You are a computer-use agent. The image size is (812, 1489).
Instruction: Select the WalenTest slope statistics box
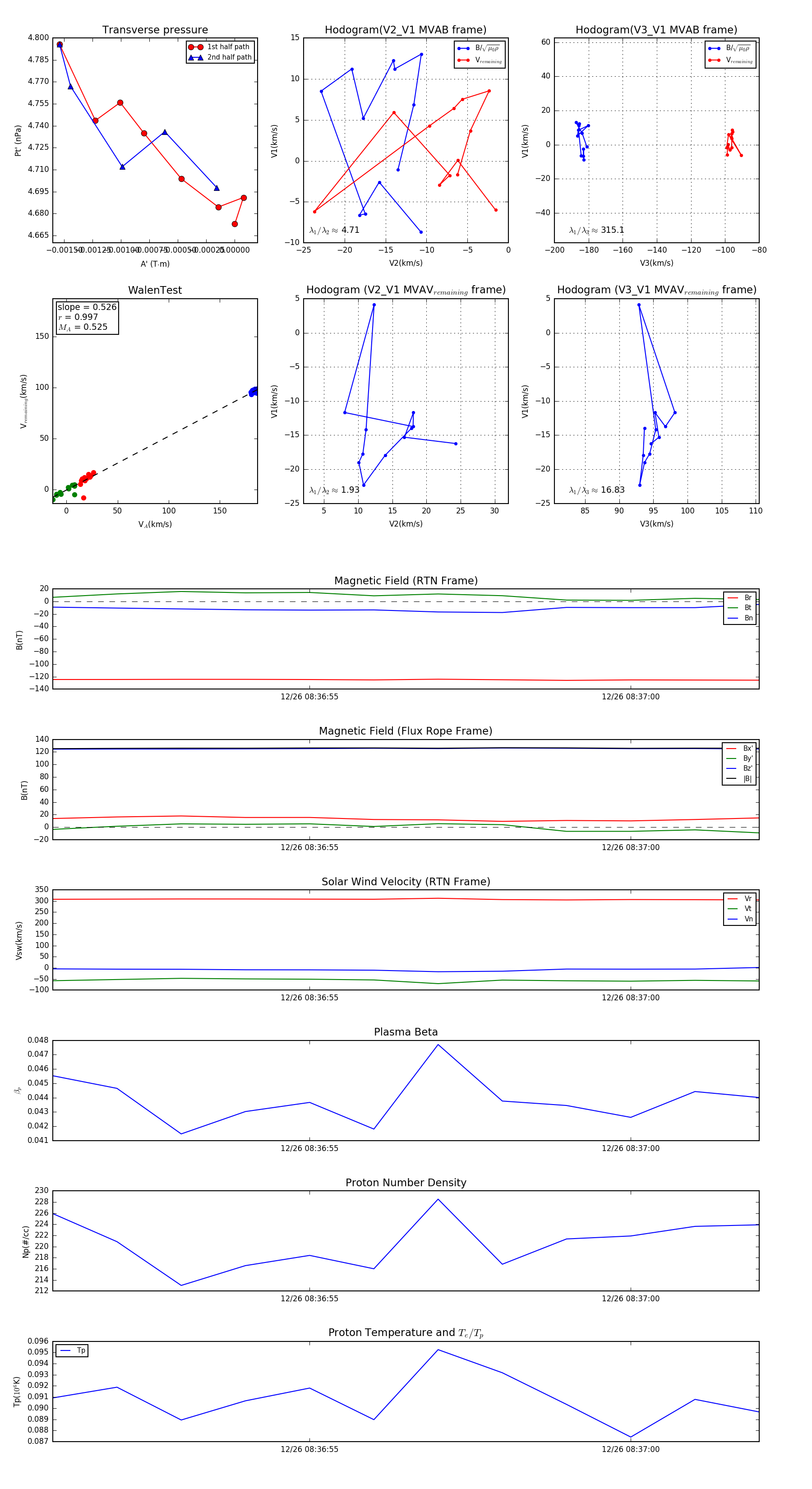[x=87, y=317]
